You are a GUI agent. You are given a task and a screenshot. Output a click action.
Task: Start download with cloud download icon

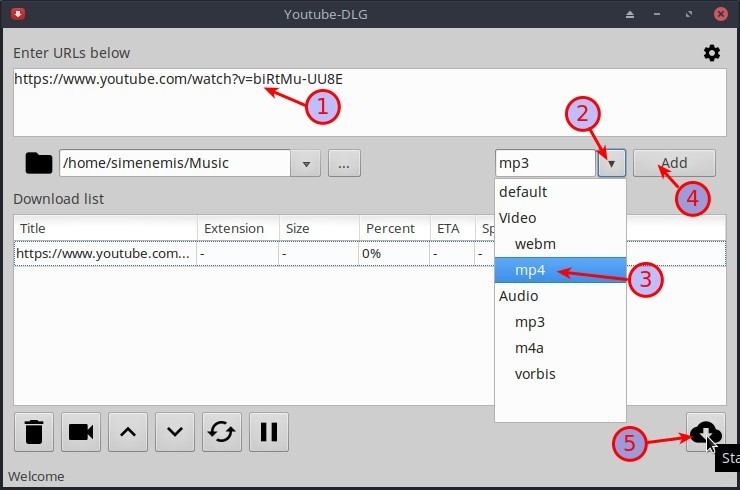click(706, 432)
